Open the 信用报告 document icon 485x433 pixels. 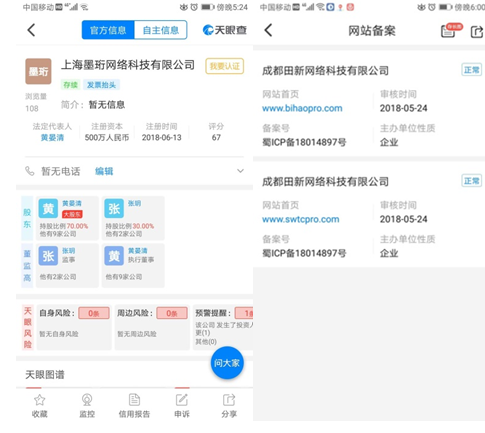[x=134, y=400]
